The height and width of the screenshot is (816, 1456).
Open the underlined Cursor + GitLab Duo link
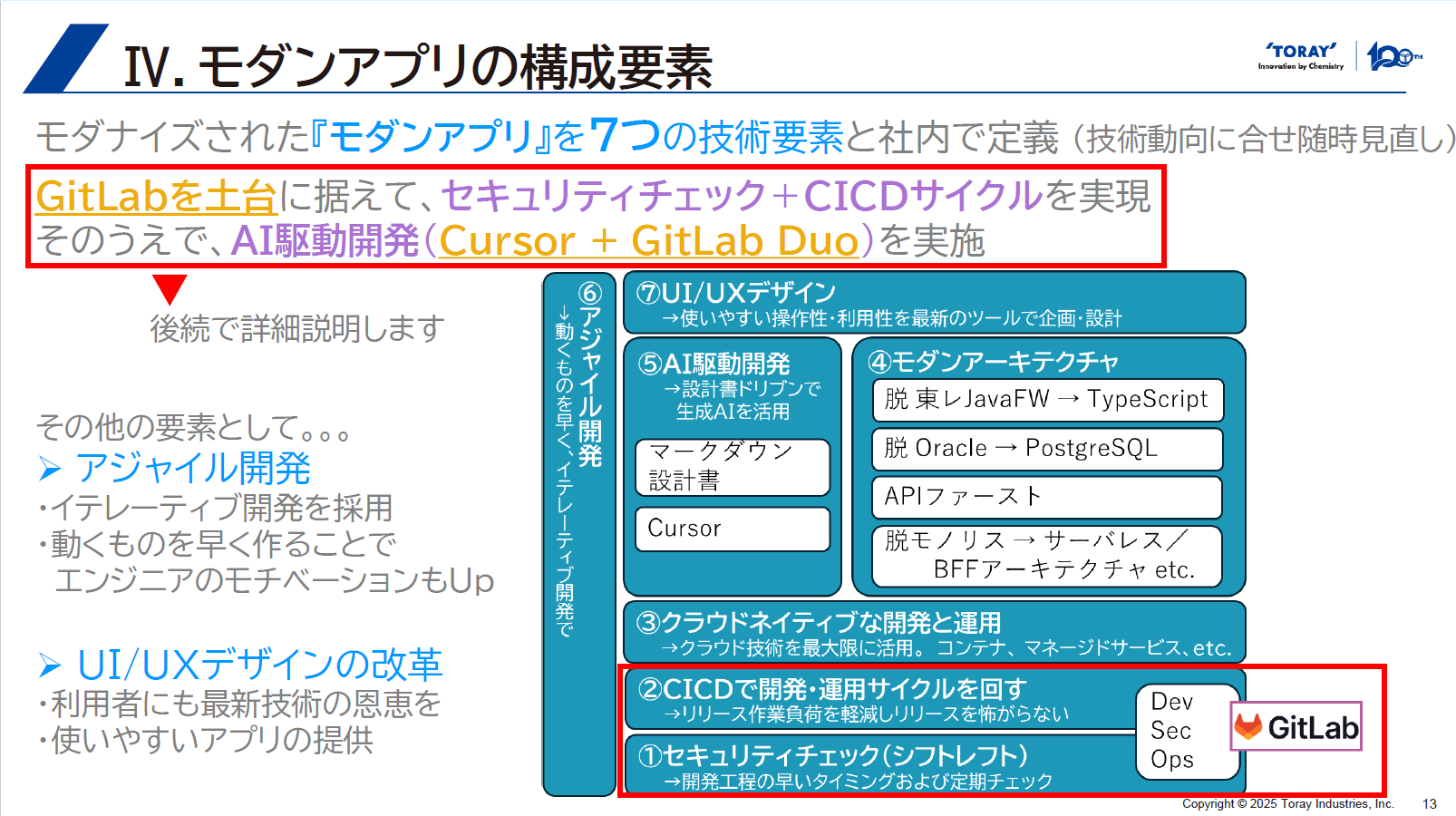(648, 241)
